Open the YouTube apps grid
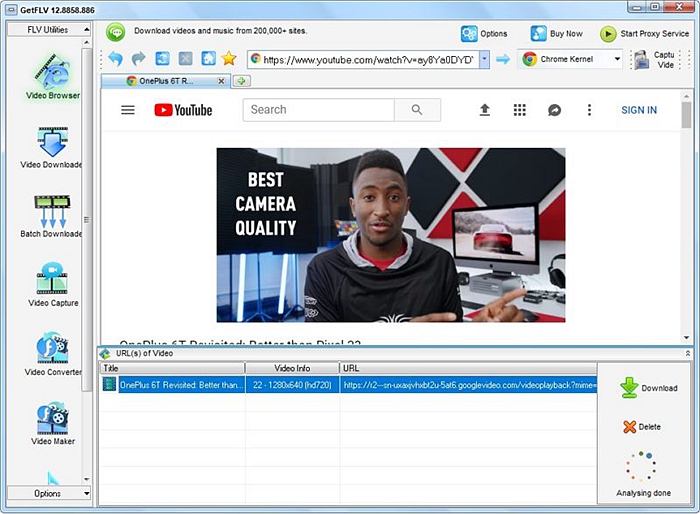700x514 pixels. (519, 110)
